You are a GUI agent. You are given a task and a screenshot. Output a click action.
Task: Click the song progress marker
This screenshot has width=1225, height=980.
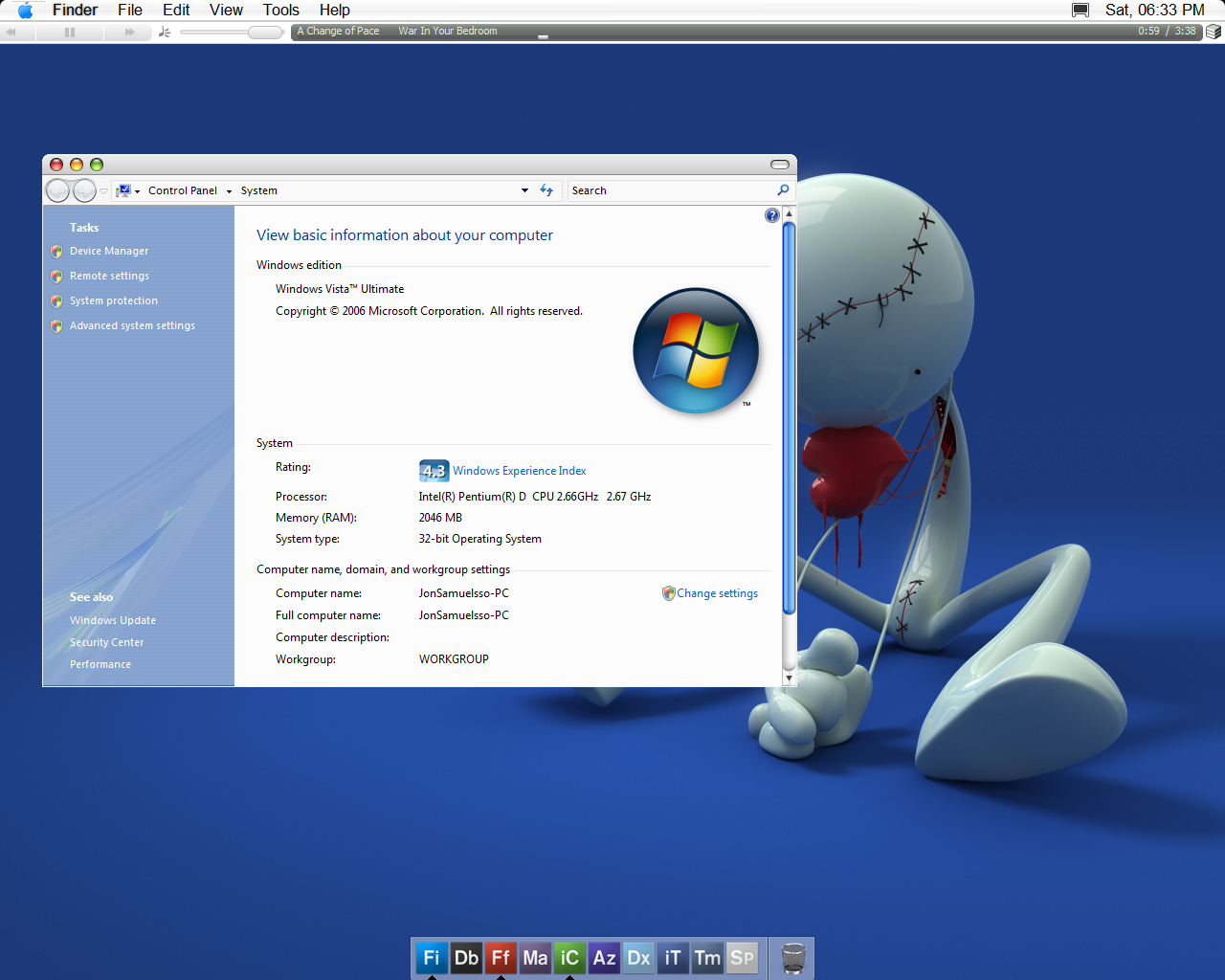[x=543, y=36]
